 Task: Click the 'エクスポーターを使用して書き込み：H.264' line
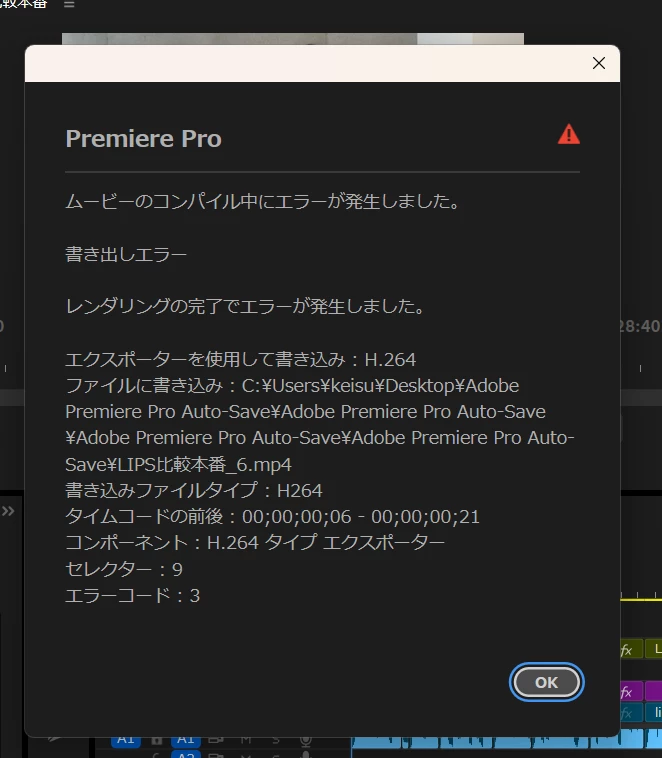click(x=240, y=359)
